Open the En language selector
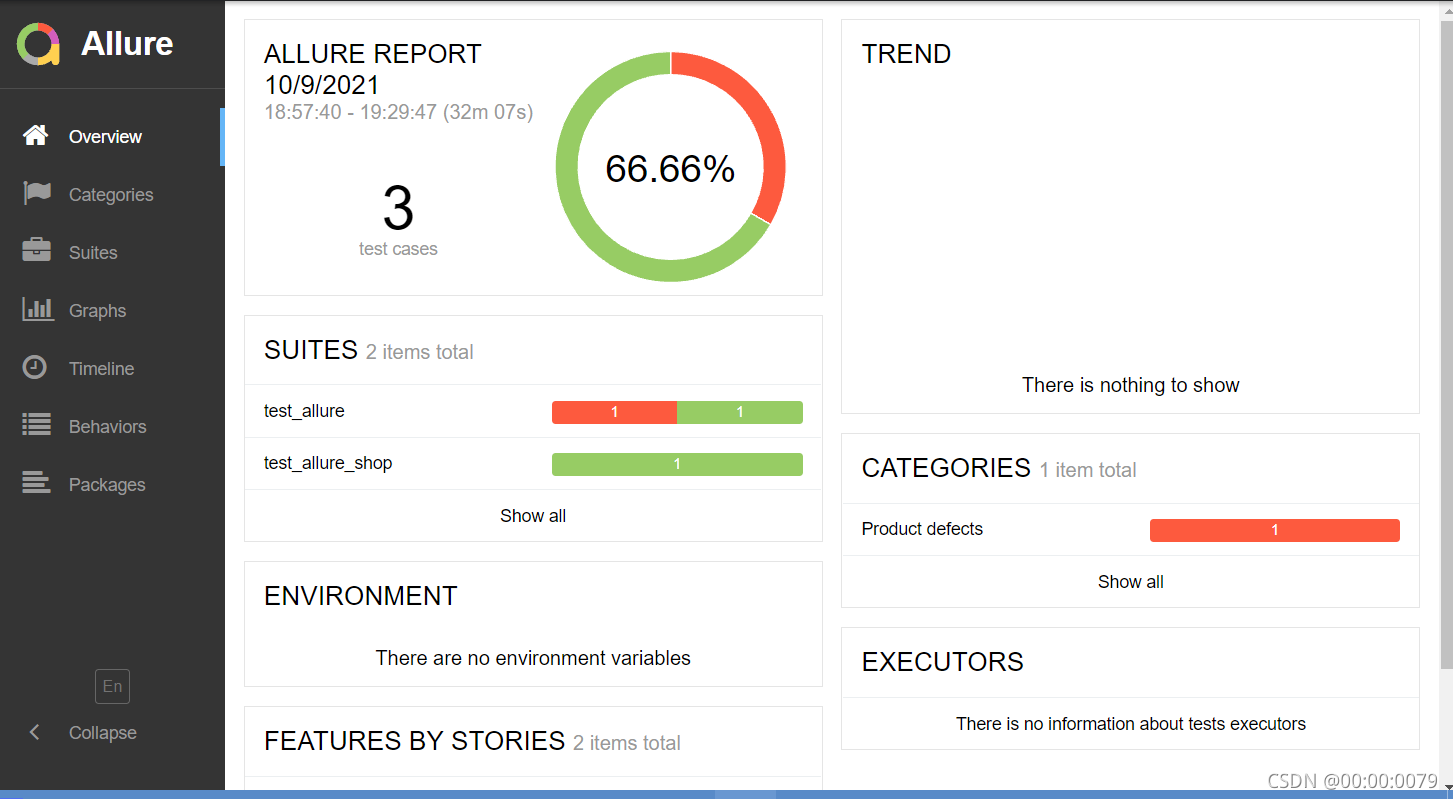This screenshot has height=799, width=1453. click(x=112, y=686)
